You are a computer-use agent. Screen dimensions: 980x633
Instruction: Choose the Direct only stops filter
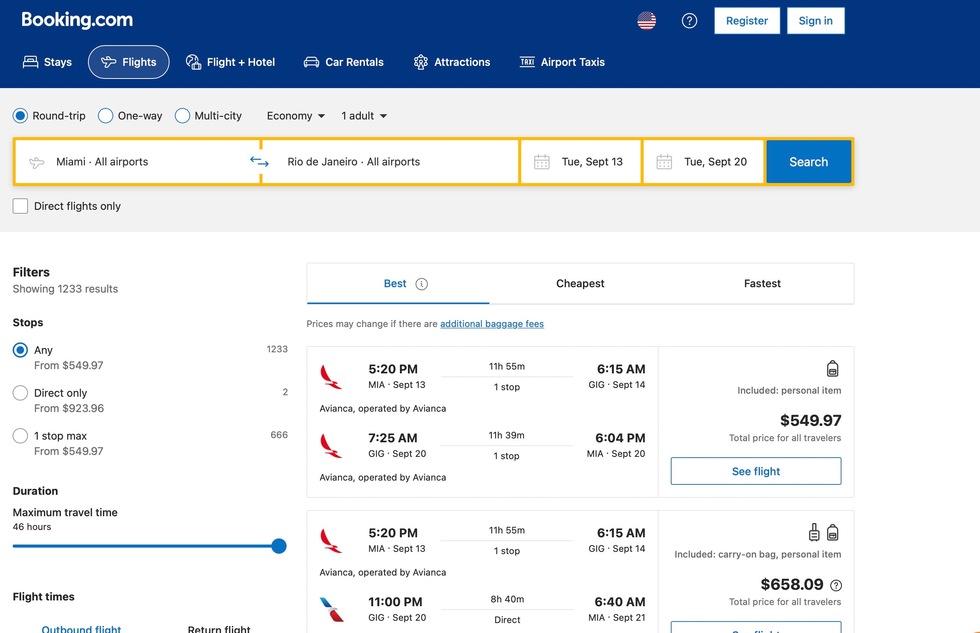click(x=20, y=393)
